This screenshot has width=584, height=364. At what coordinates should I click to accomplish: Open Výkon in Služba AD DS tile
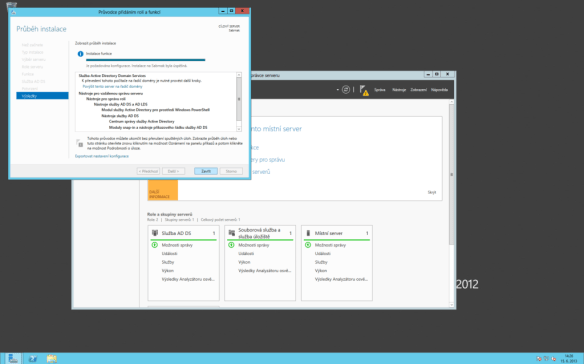tap(168, 271)
